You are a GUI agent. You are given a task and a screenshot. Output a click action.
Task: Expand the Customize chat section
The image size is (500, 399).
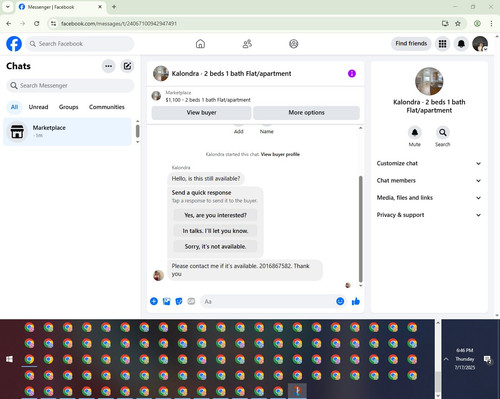(x=429, y=163)
